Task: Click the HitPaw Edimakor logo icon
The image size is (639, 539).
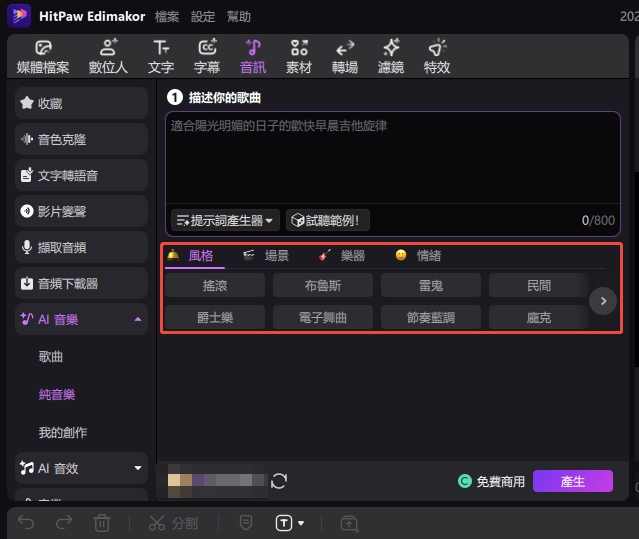Action: [19, 16]
